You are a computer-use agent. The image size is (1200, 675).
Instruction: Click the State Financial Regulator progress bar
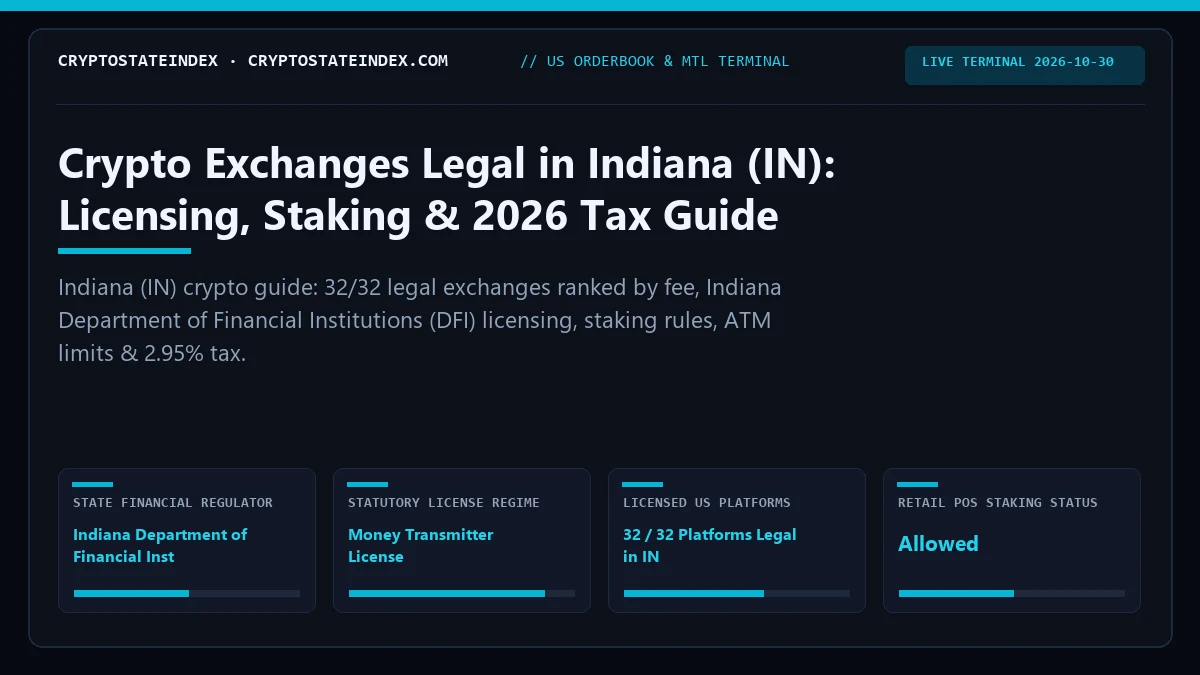(187, 593)
